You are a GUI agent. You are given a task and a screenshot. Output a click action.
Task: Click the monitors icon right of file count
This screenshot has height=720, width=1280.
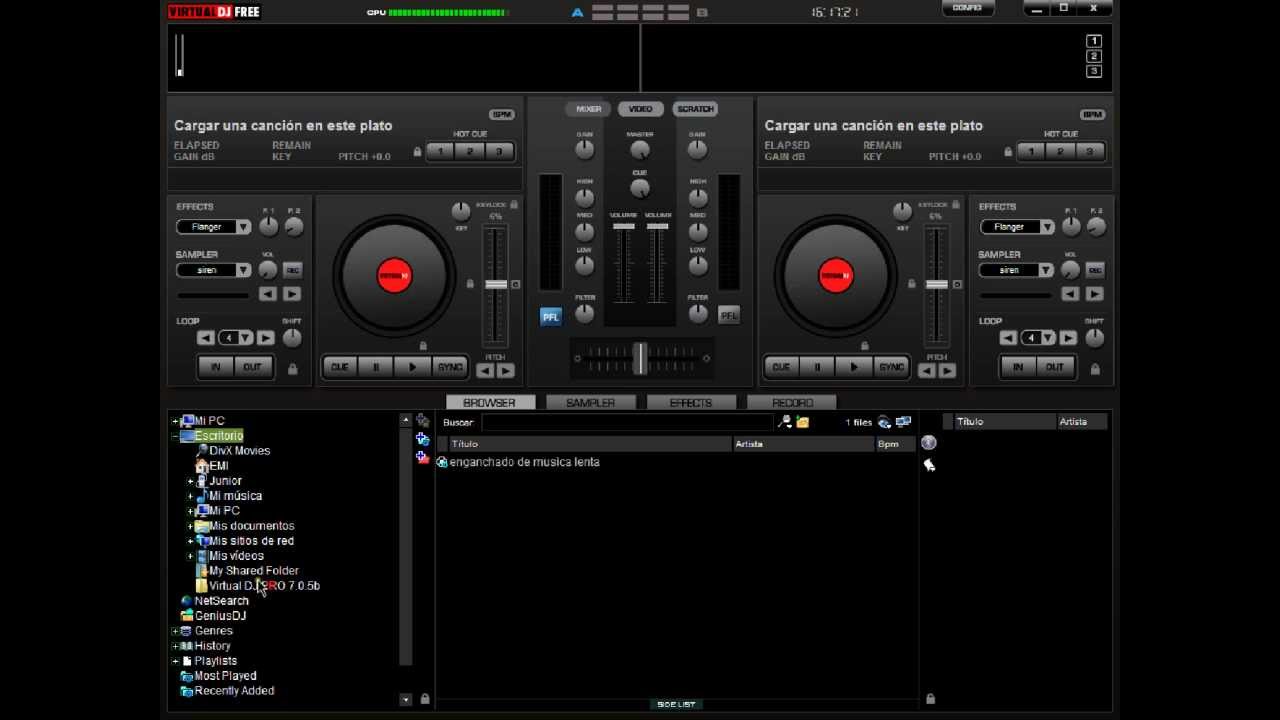(x=903, y=422)
